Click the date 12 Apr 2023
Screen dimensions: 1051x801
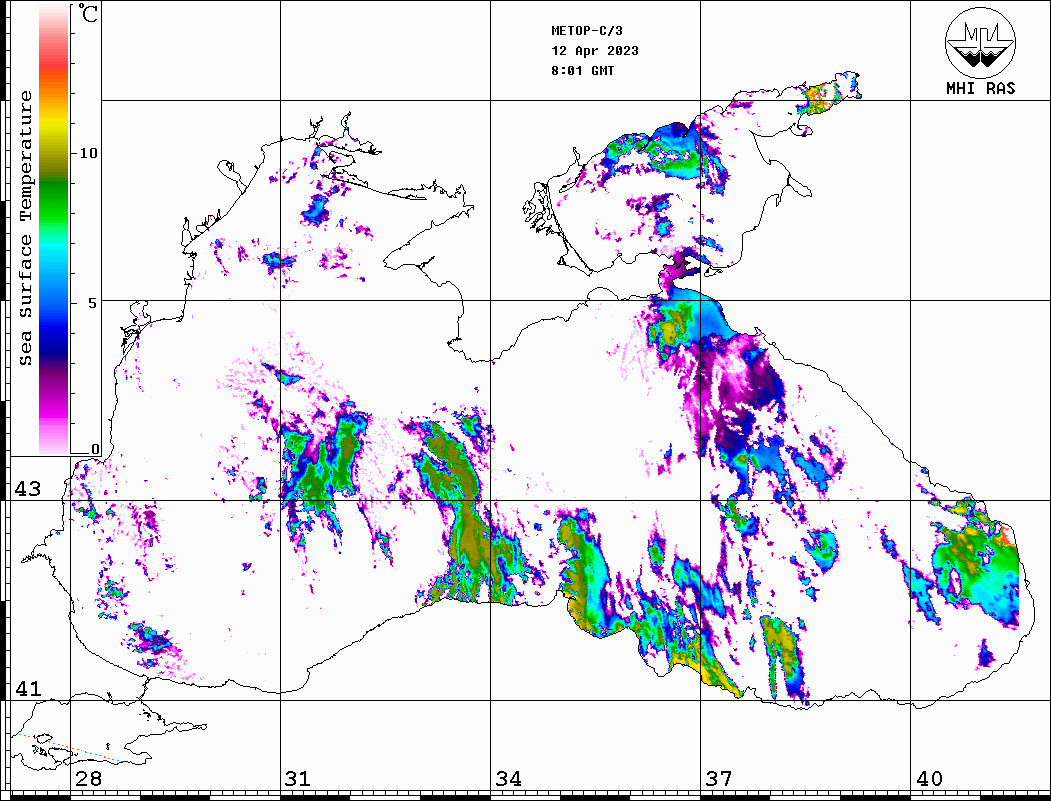click(x=595, y=51)
